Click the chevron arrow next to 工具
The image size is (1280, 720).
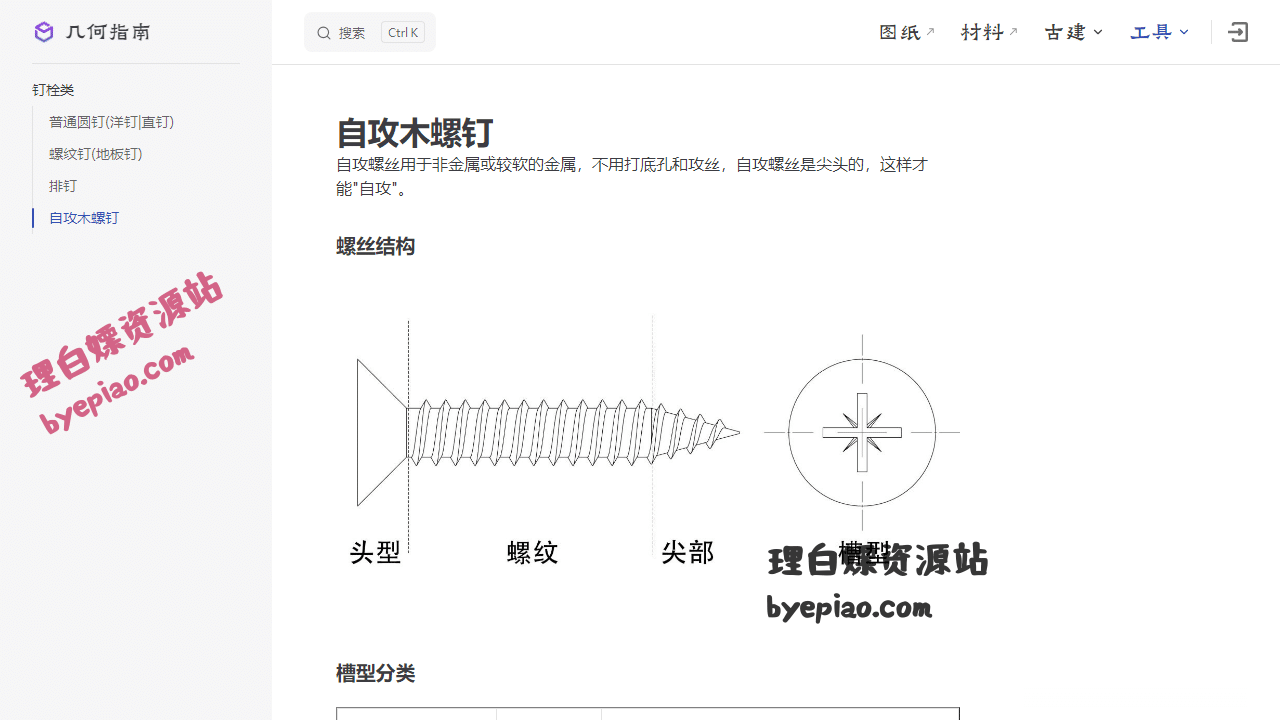click(x=1185, y=32)
